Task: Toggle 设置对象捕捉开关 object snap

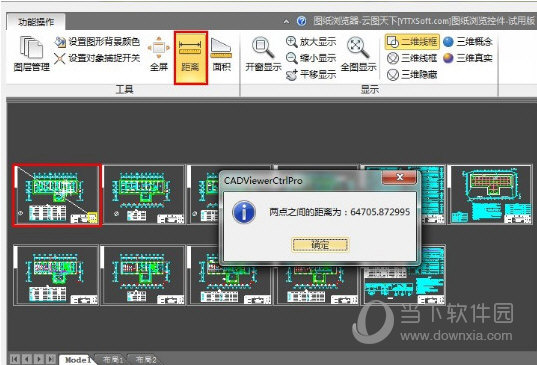Action: tap(97, 58)
